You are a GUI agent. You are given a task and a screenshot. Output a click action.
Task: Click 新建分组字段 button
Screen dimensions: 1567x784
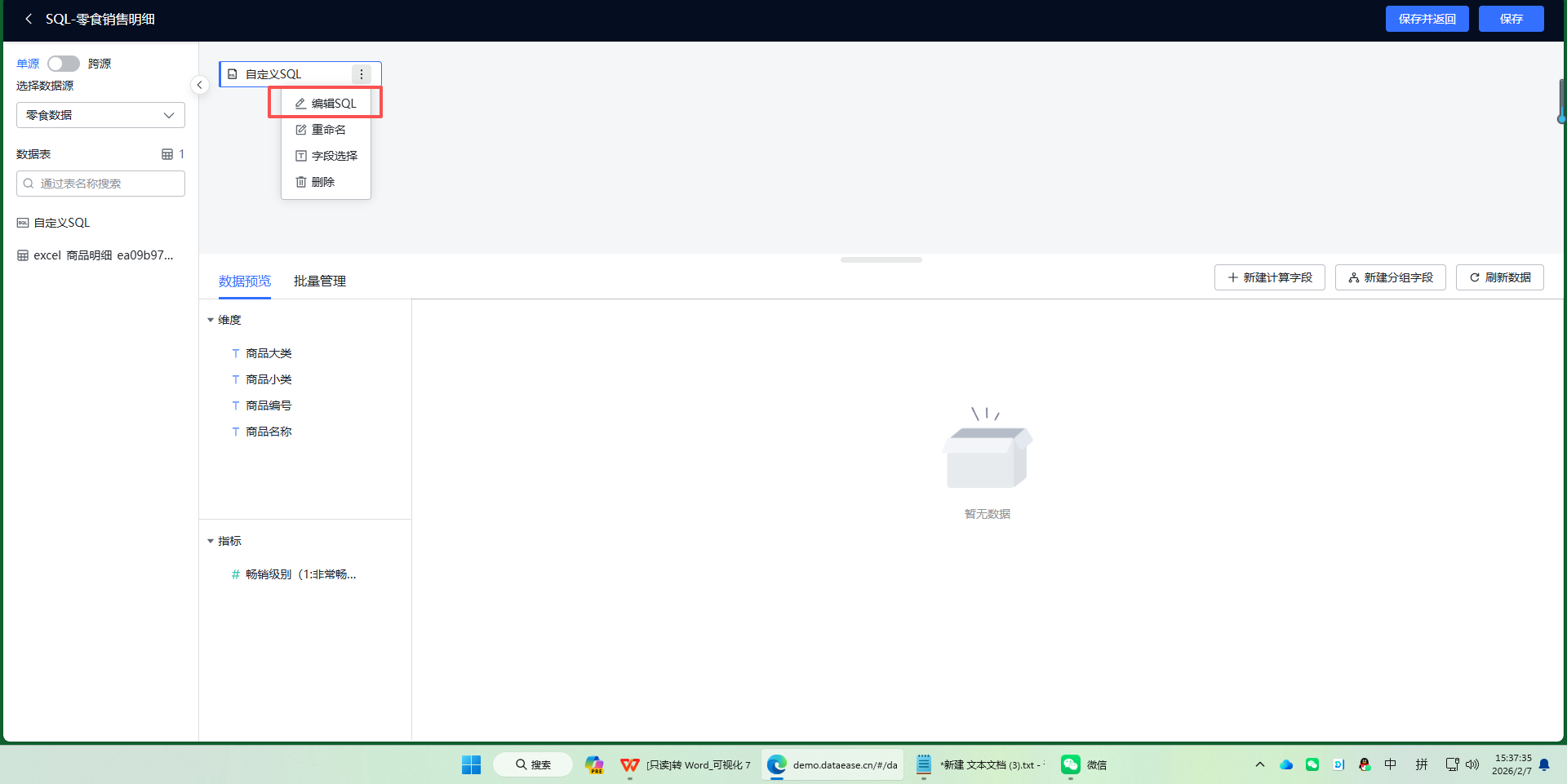coord(1391,277)
